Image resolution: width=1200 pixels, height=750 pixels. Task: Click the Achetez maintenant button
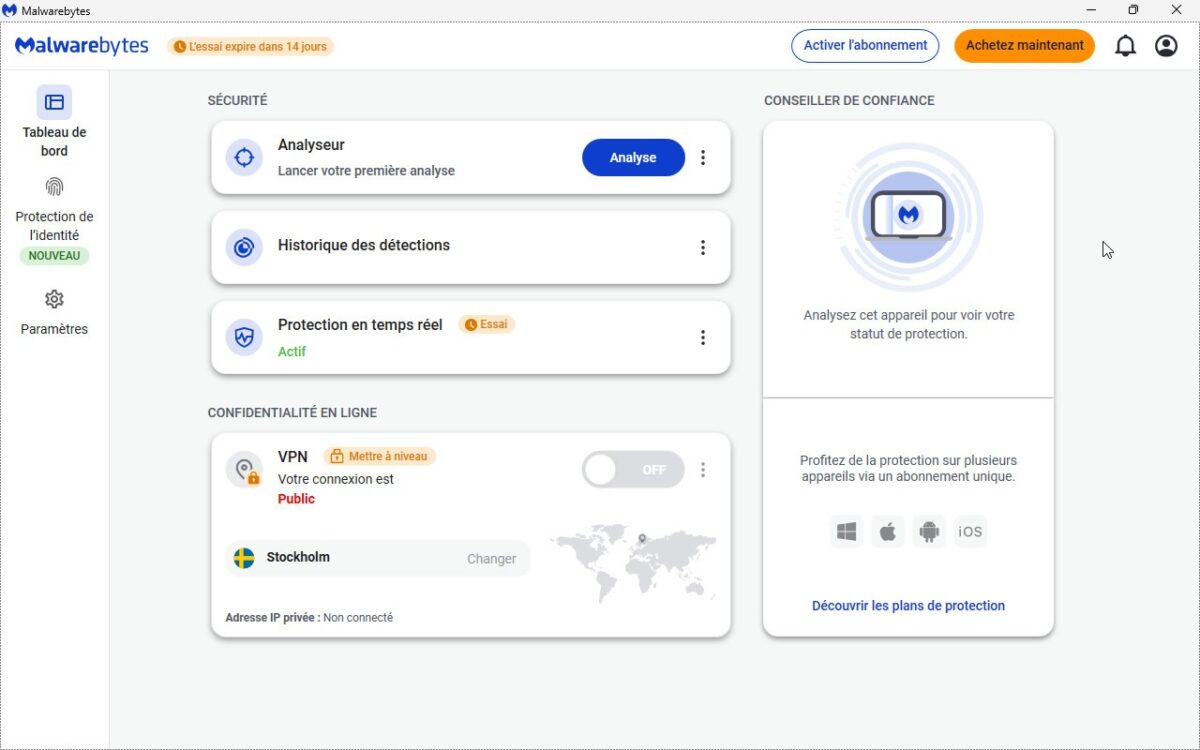1024,45
